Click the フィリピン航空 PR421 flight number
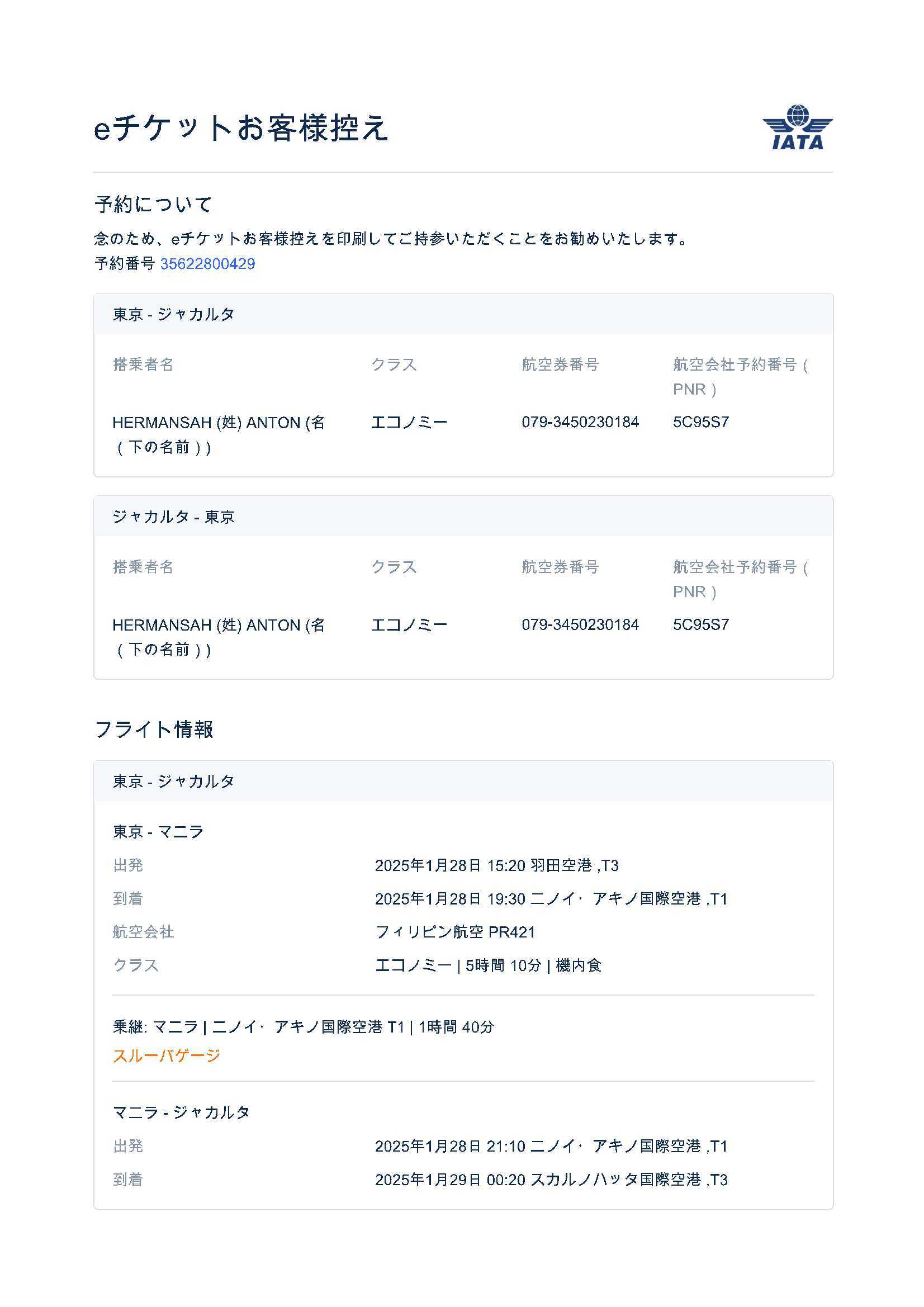 (455, 932)
